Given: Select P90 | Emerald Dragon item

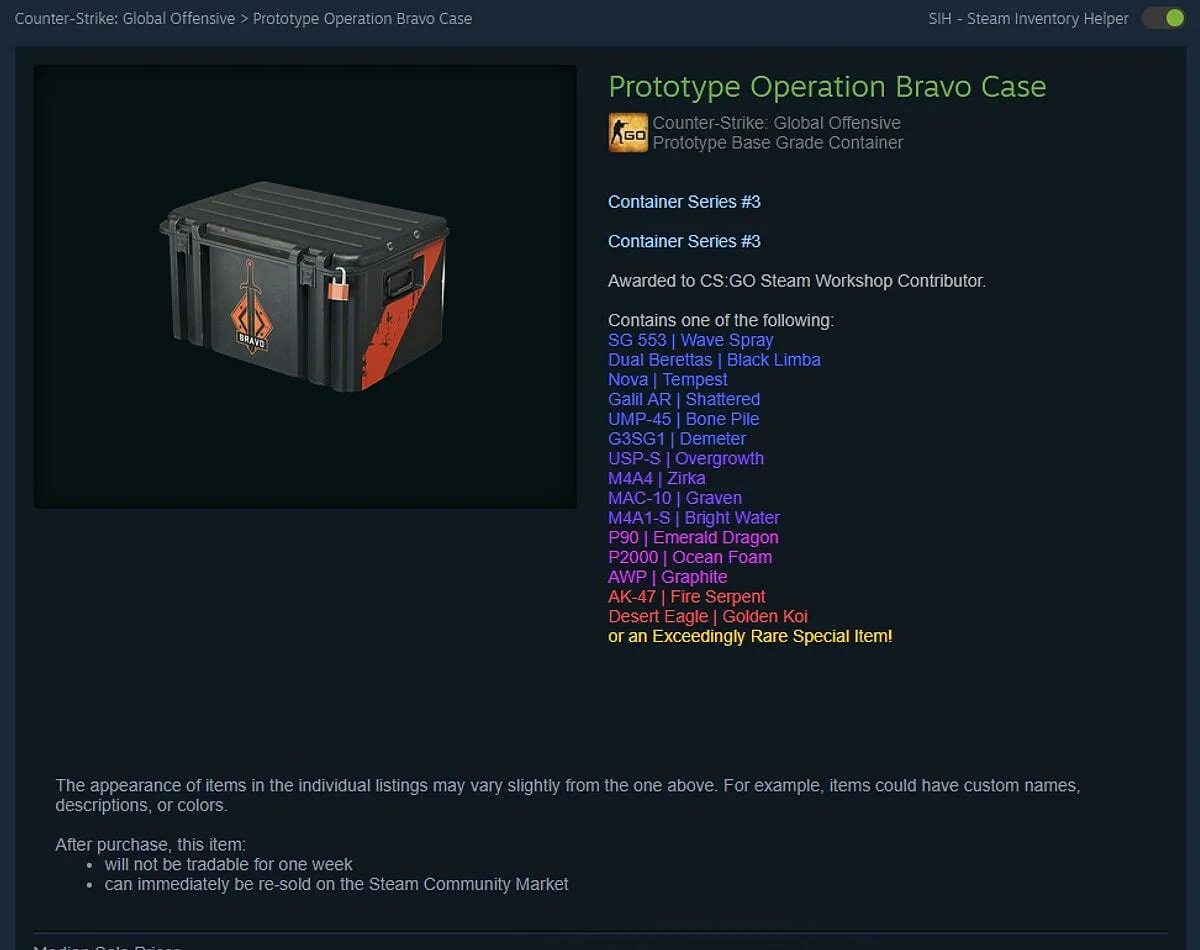Looking at the screenshot, I should pos(693,538).
